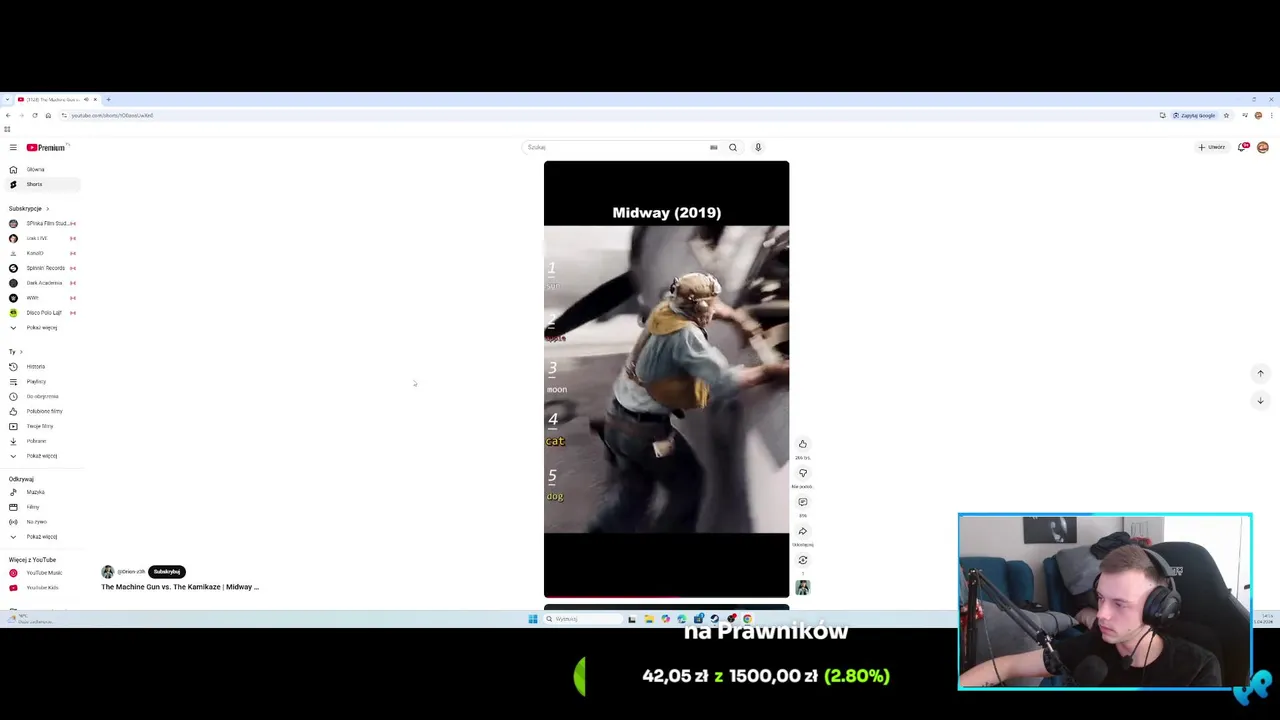Viewport: 1280px width, 720px height.
Task: Open Steam from the taskbar
Action: 715,619
